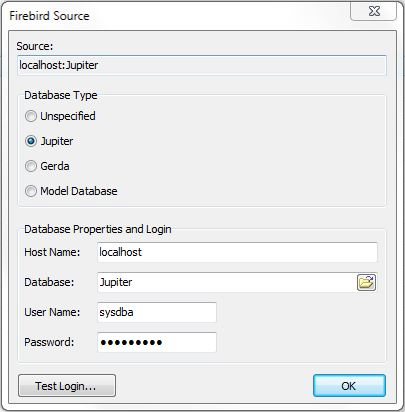Click the Jupiter option label
The width and height of the screenshot is (405, 412).
tap(57, 141)
